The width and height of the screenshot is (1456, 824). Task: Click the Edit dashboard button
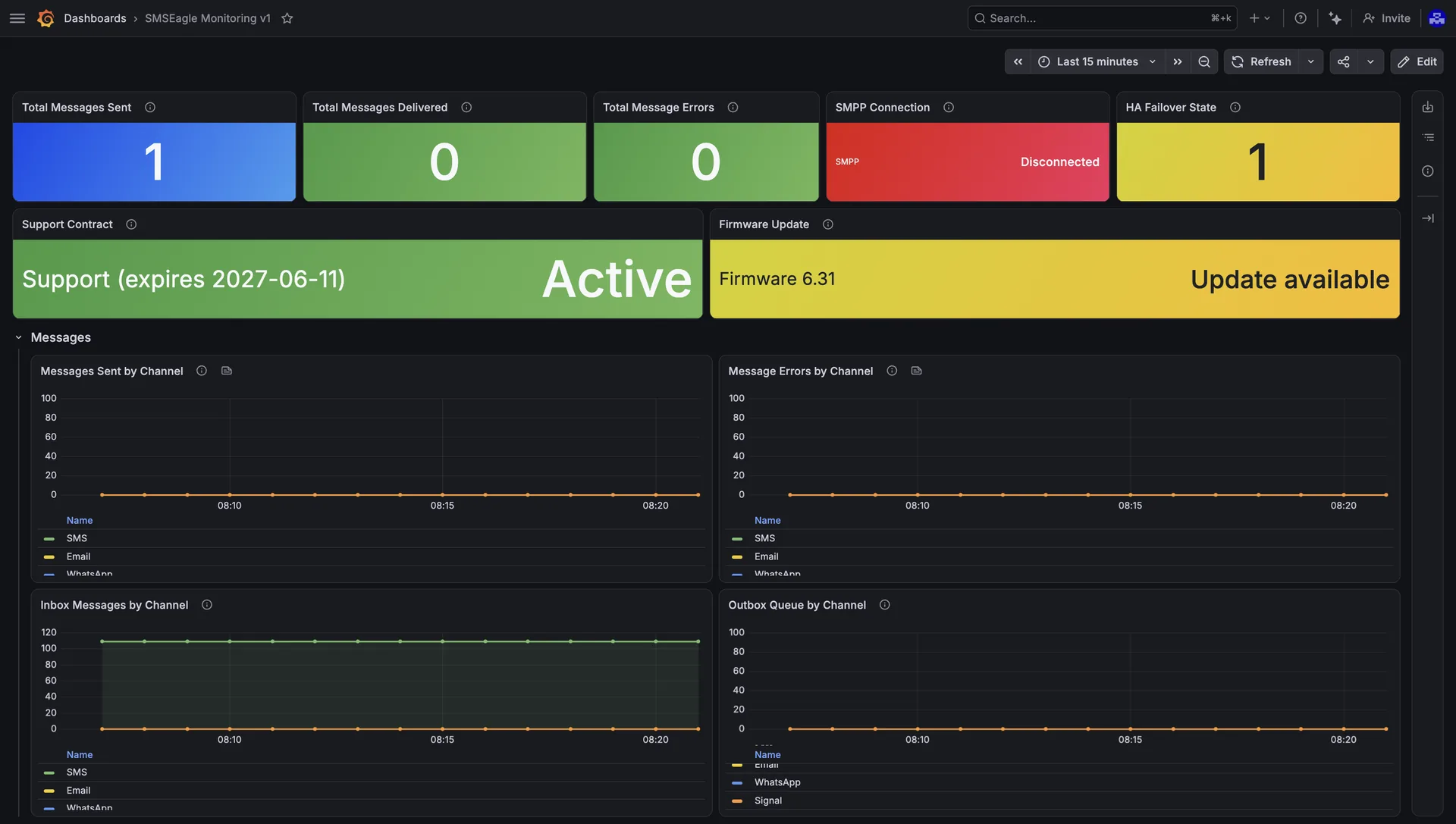click(1417, 62)
